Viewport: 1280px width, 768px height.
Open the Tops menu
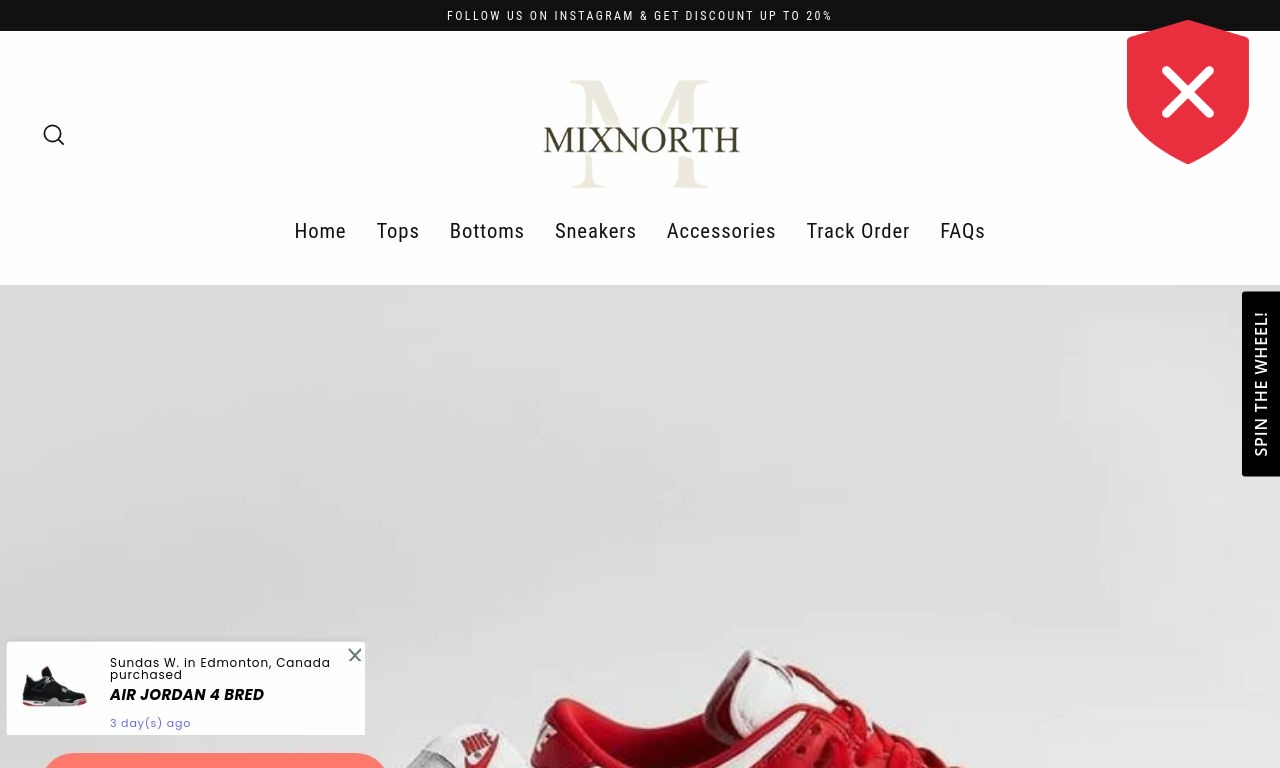(398, 231)
